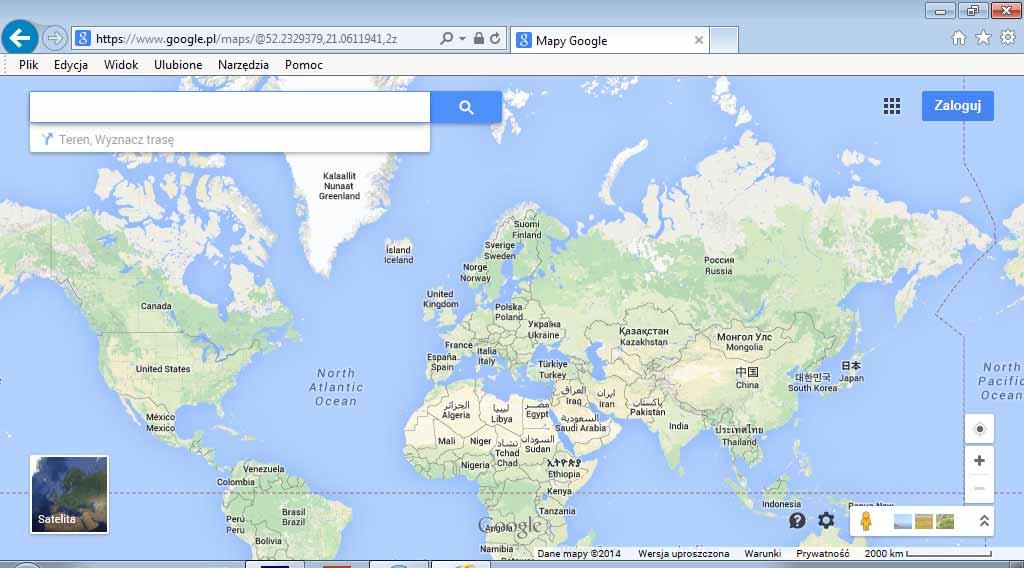Click the Street View pegman icon
This screenshot has height=568, width=1024.
click(x=866, y=521)
